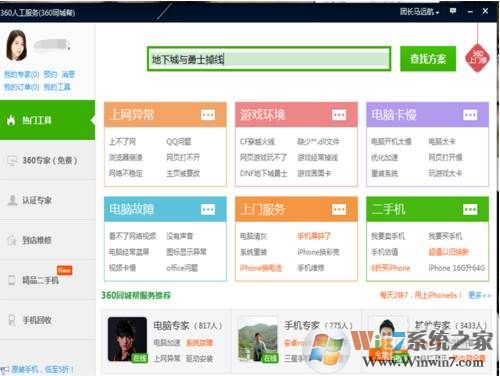Click the 网页打开慢 entry
Image resolution: width=500 pixels, height=376 pixels.
pyautogui.click(x=445, y=157)
